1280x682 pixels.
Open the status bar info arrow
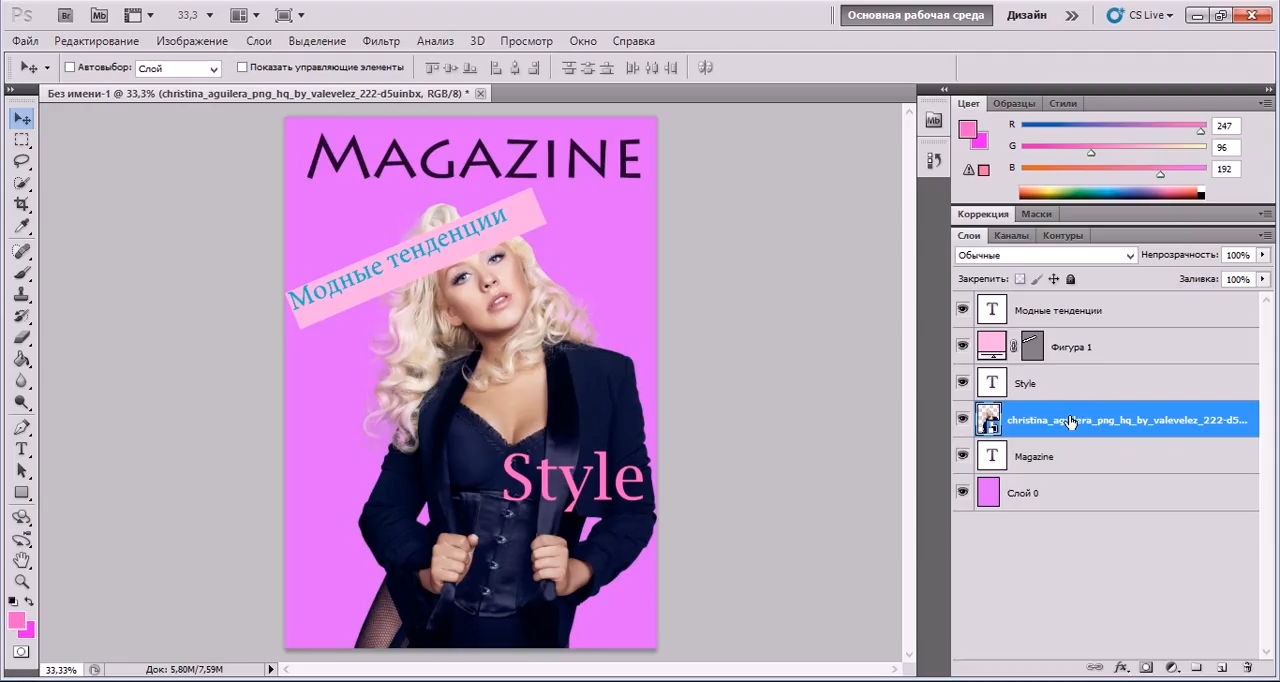(270, 669)
